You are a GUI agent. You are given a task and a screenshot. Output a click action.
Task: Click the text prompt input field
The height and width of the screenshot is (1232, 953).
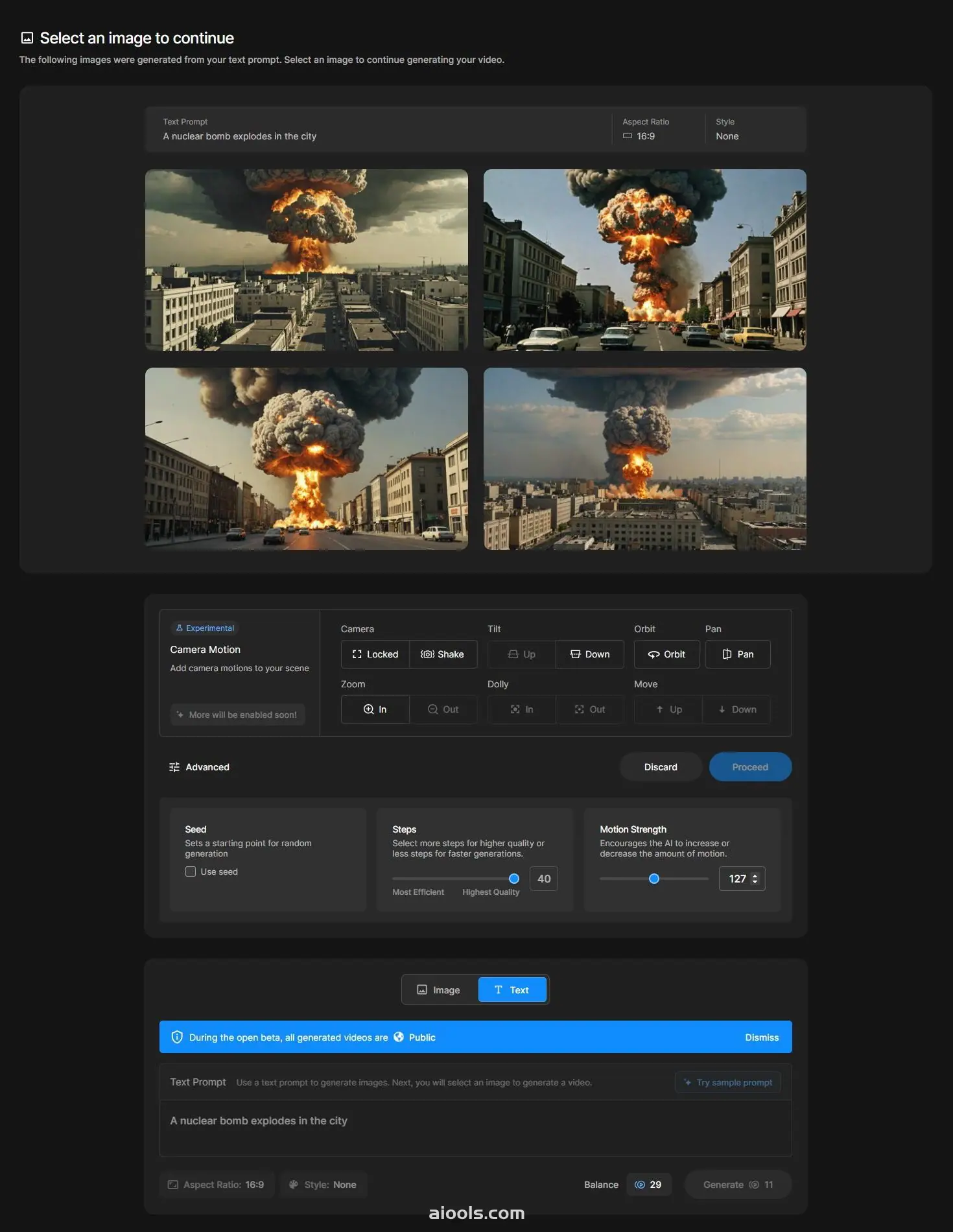pos(475,1127)
